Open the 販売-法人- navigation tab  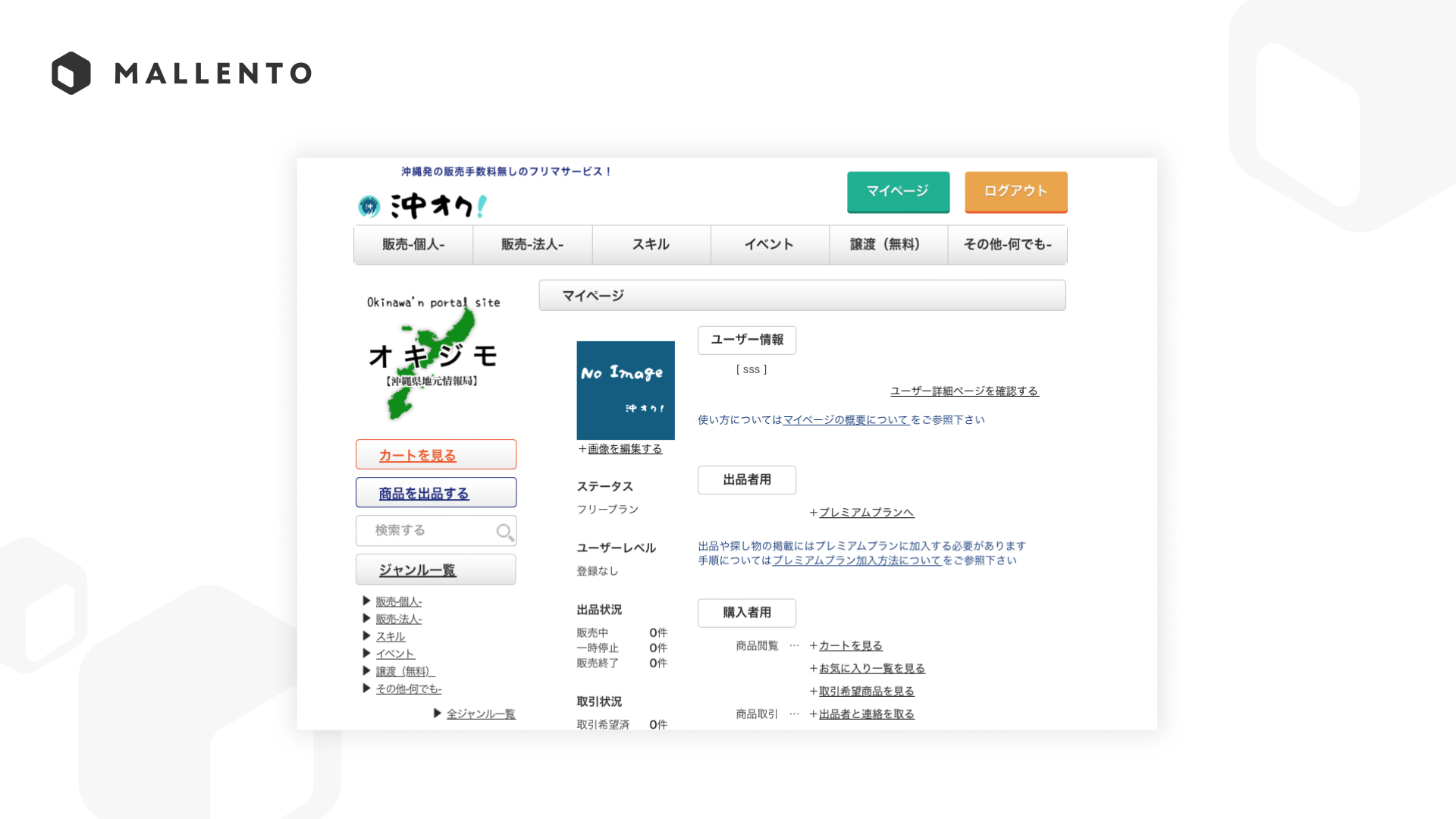532,245
